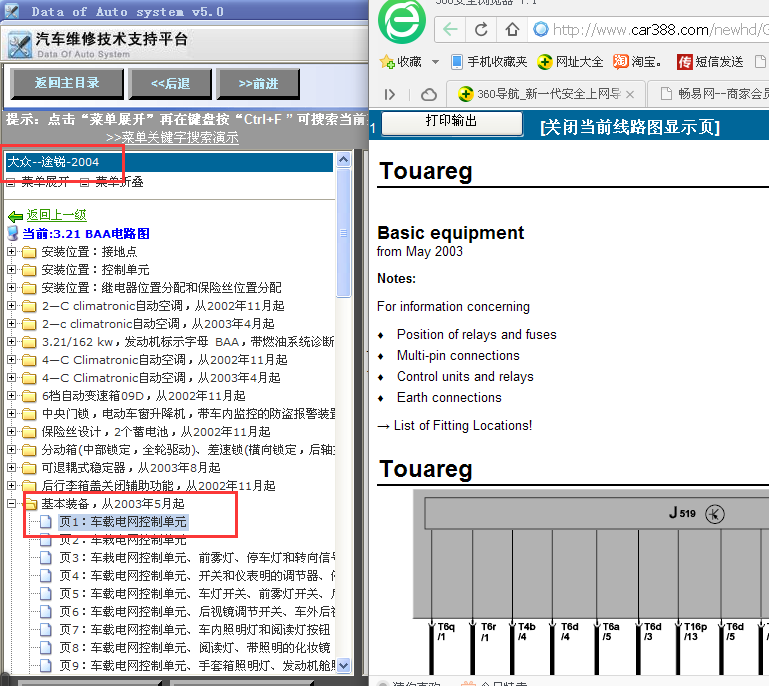Expand 中央门锁 folder node

[x=11, y=414]
